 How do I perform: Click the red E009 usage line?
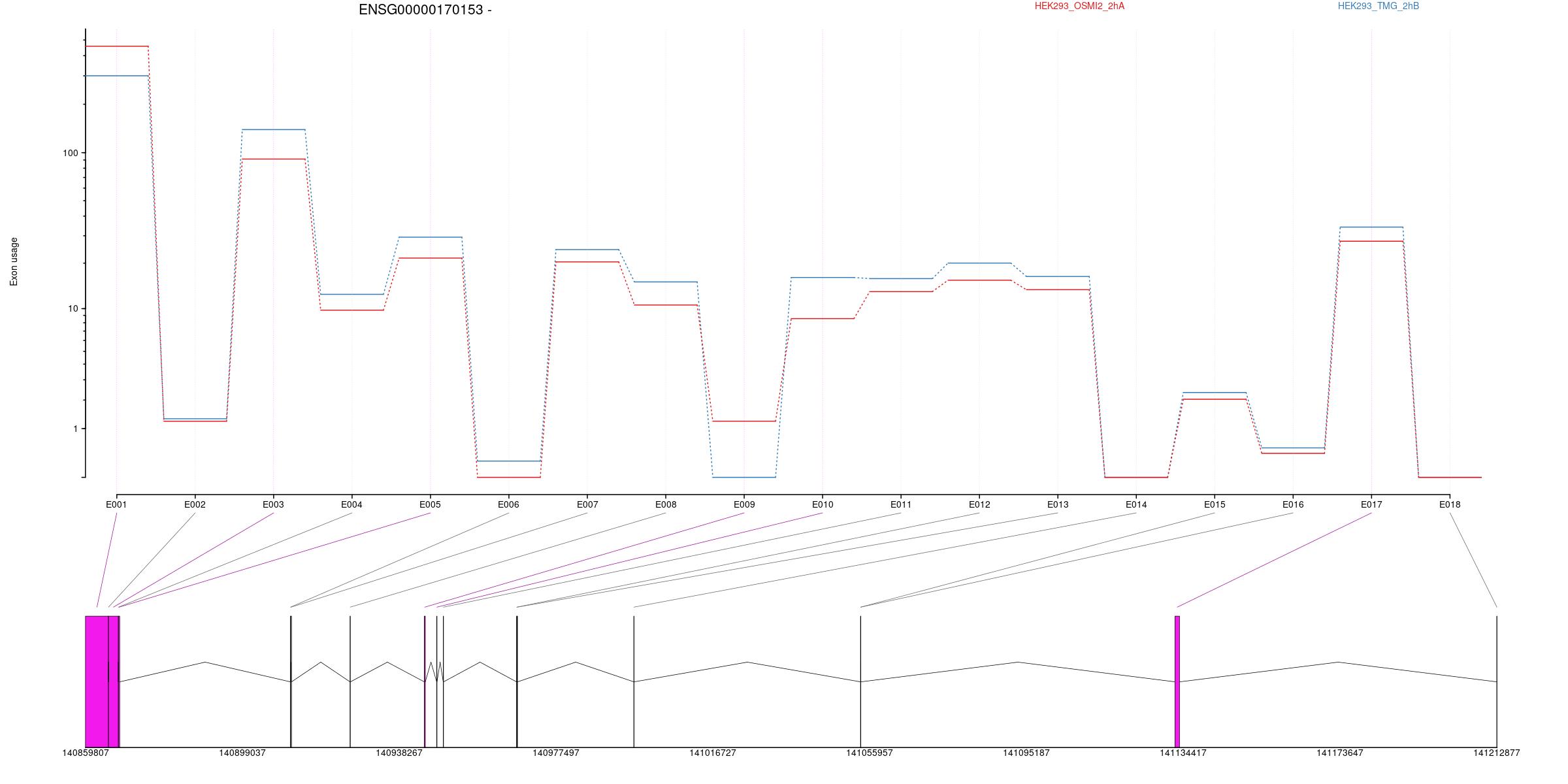tap(744, 421)
